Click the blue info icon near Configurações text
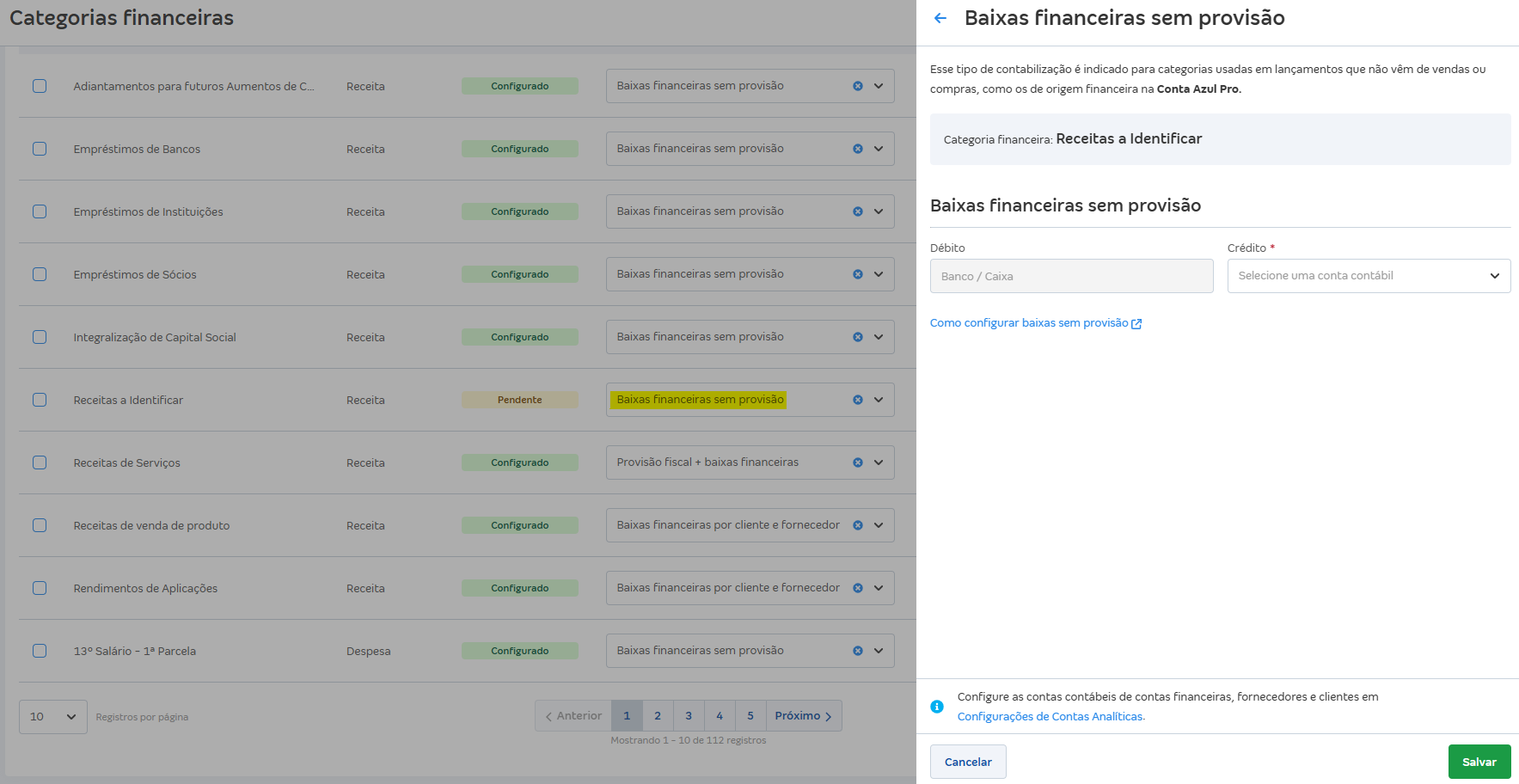1519x784 pixels. pos(938,707)
